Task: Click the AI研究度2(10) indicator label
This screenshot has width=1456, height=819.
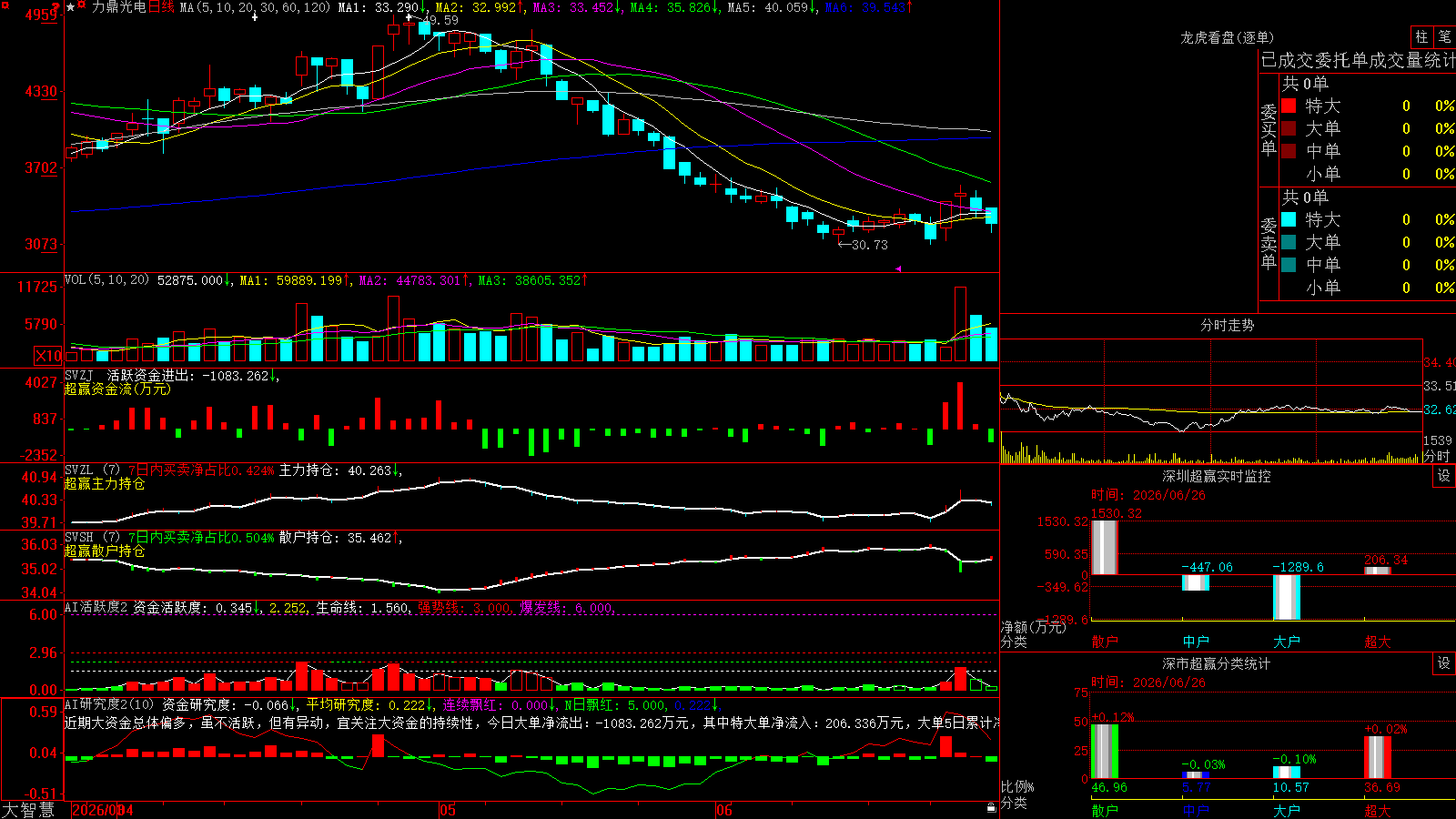Action: point(109,704)
